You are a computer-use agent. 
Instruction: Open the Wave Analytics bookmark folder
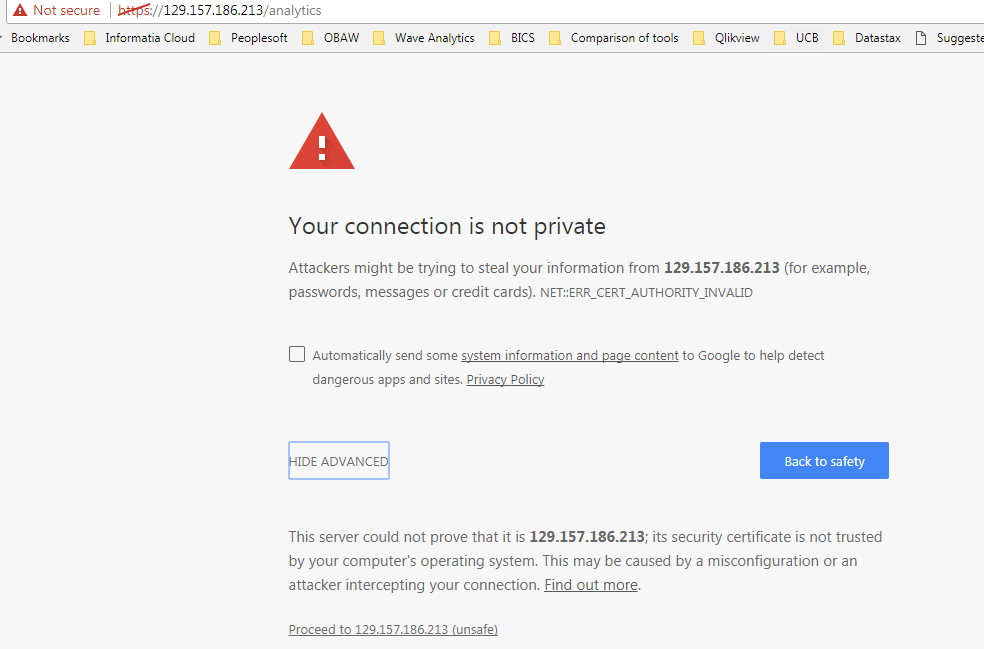pos(424,38)
